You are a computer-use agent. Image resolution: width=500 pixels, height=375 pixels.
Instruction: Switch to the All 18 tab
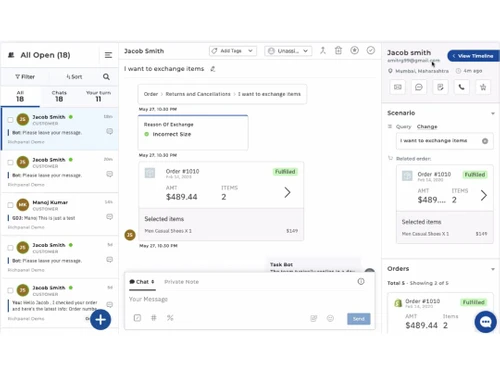point(20,96)
